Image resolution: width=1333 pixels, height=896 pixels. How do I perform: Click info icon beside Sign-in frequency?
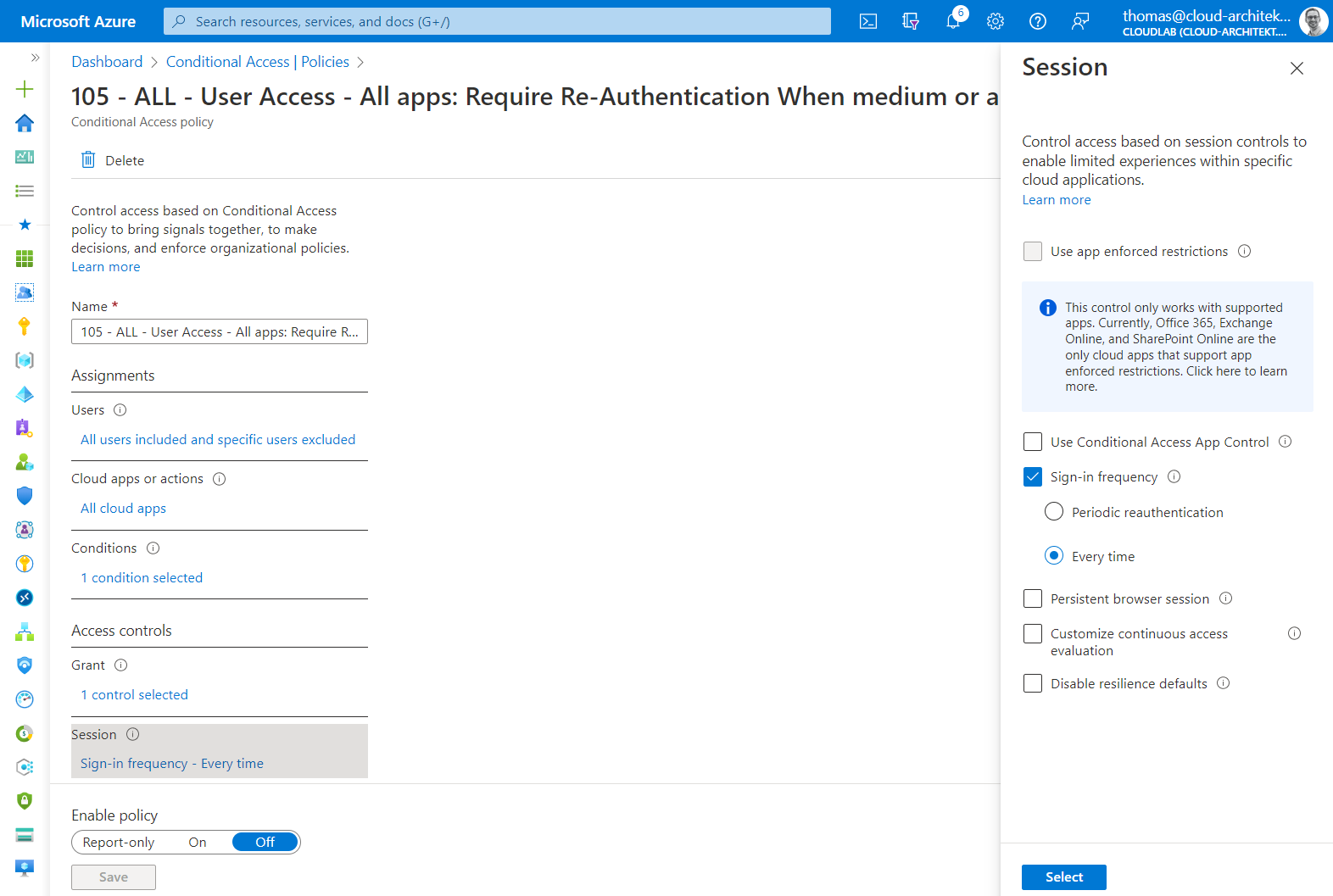coord(1174,476)
